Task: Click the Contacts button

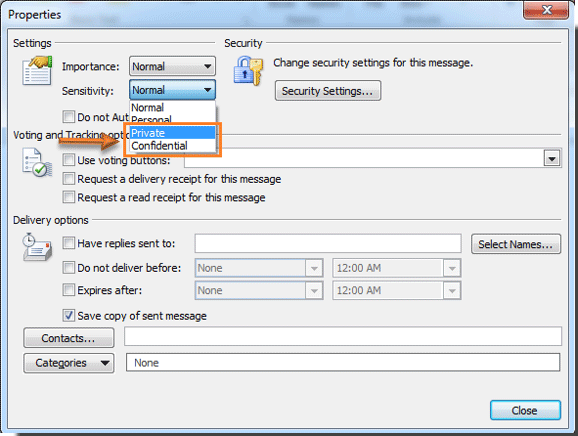Action: (x=69, y=338)
